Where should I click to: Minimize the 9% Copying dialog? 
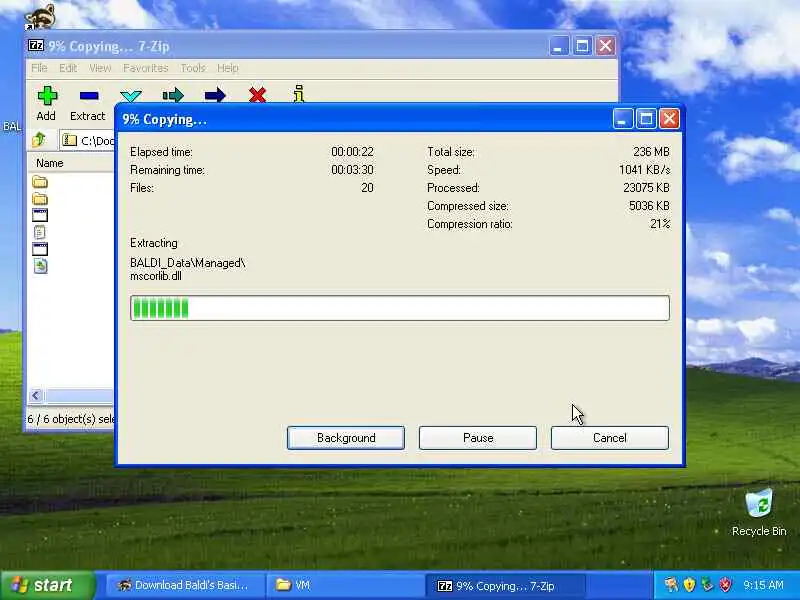[622, 119]
